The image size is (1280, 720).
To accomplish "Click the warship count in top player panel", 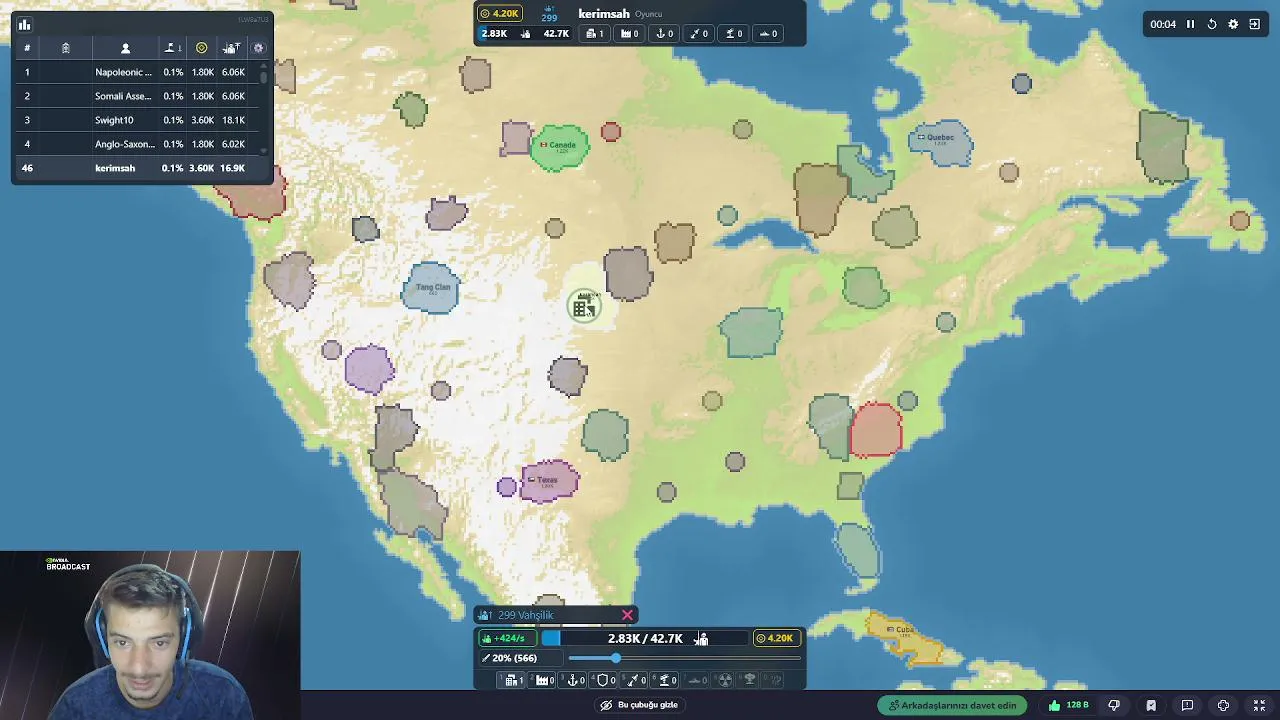I will [x=769, y=34].
